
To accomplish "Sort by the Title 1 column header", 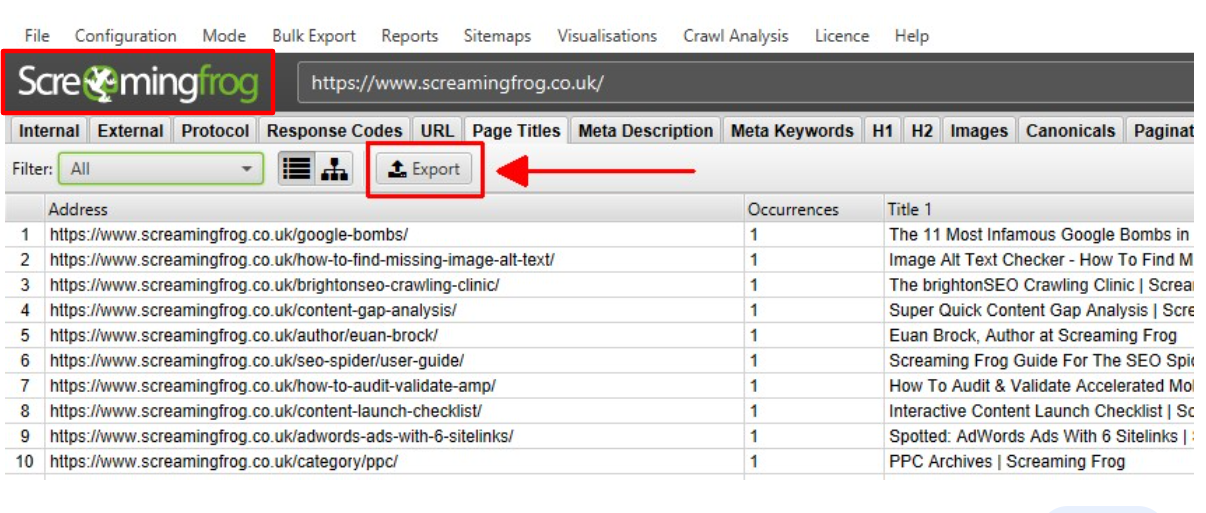I will (1039, 209).
